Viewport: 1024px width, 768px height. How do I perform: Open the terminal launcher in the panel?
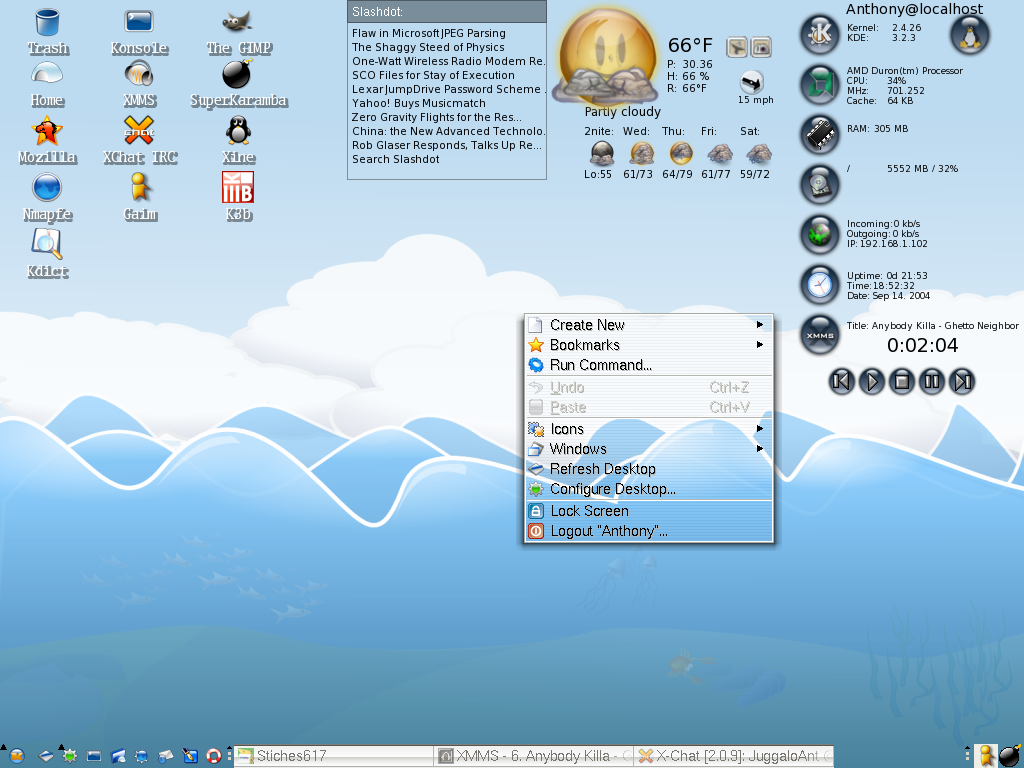(93, 756)
